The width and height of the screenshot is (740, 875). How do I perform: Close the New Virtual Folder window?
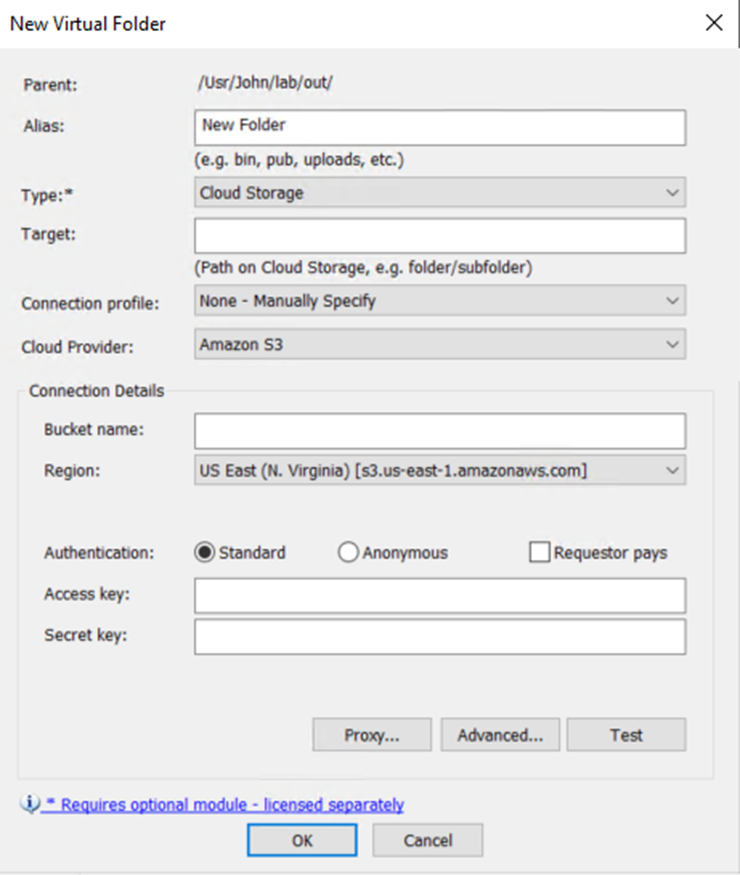point(714,22)
